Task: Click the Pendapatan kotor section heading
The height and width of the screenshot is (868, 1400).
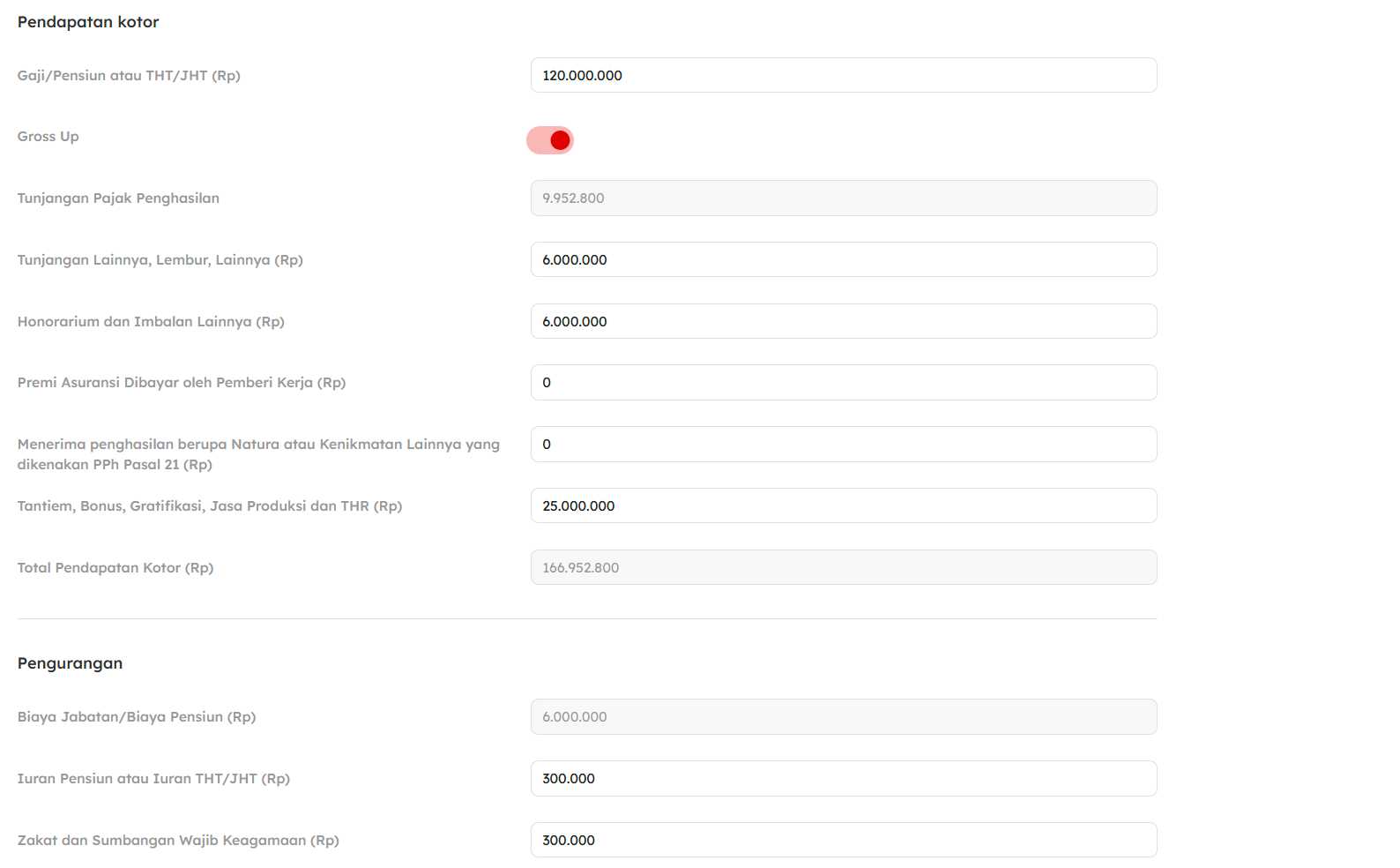Action: click(88, 22)
